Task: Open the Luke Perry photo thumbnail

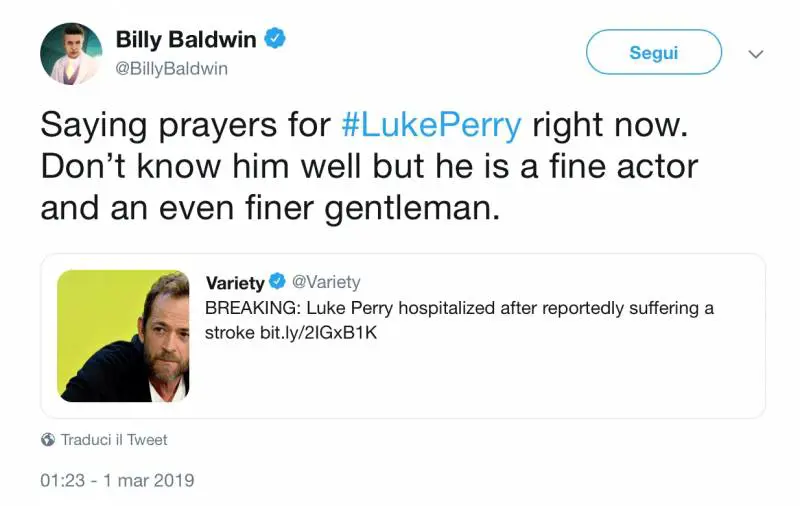Action: (x=123, y=335)
